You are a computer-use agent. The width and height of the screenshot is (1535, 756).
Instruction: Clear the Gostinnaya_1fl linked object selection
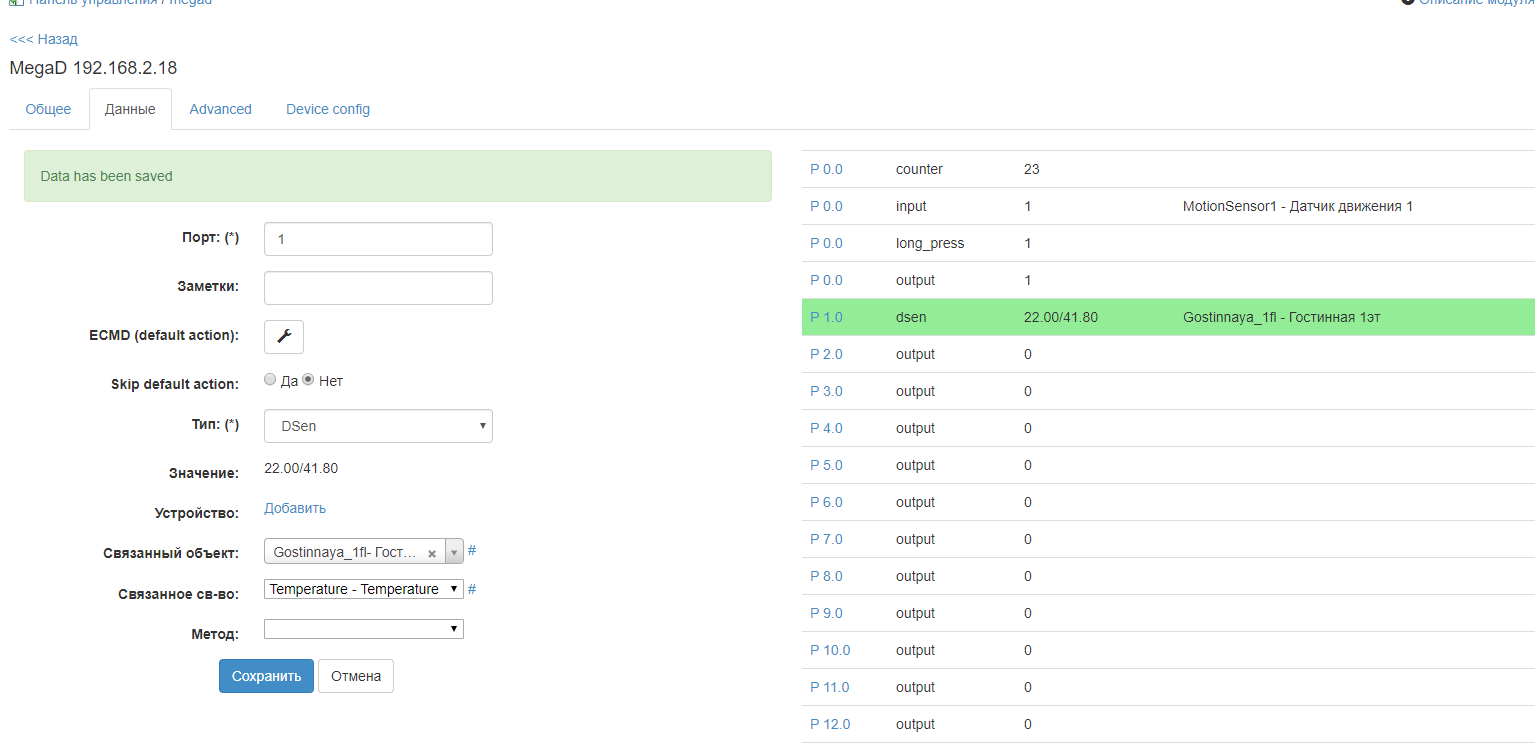[x=432, y=553]
